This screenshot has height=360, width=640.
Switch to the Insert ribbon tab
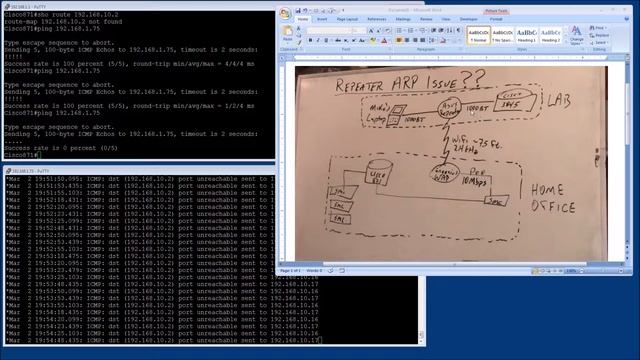pos(322,19)
